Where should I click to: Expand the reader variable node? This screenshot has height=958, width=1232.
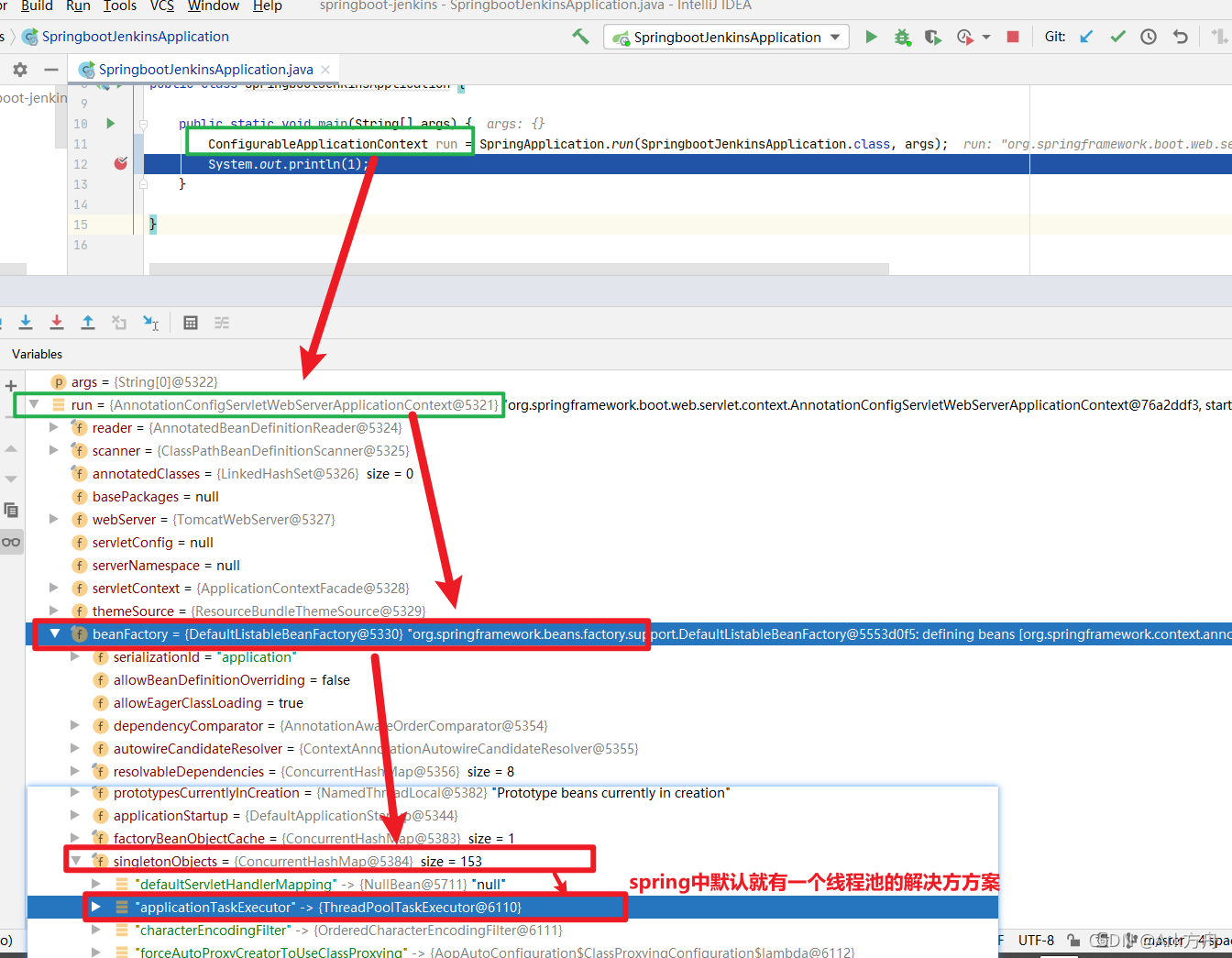[54, 427]
